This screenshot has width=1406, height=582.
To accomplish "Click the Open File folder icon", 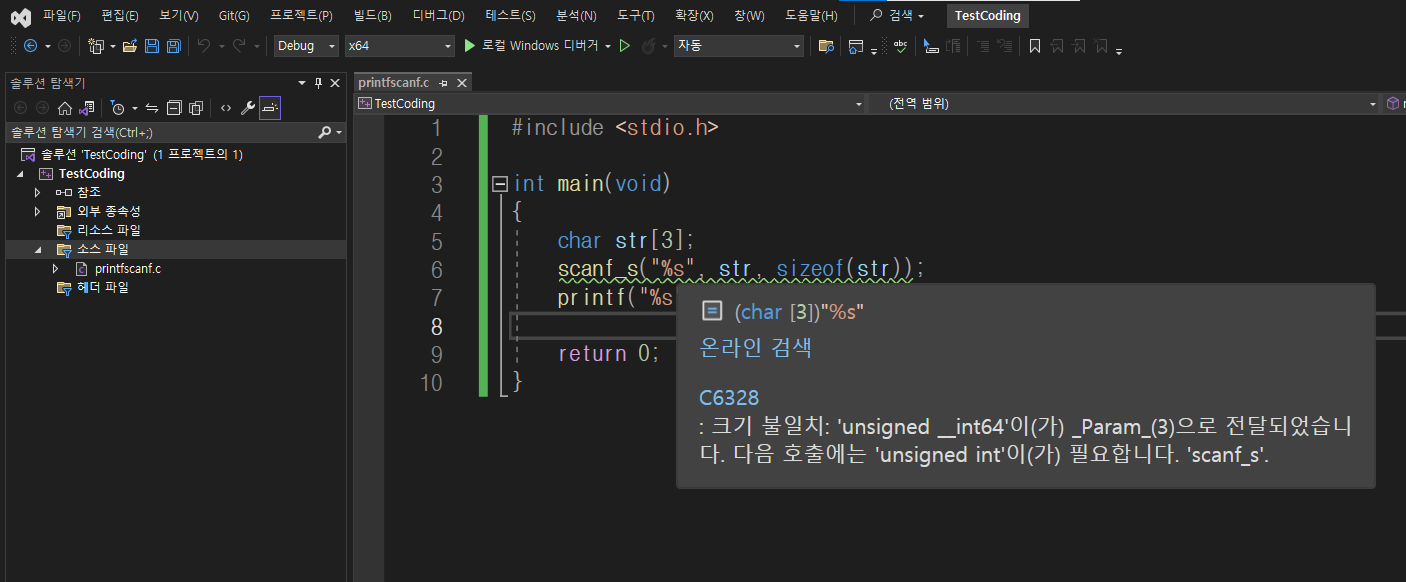I will (x=130, y=46).
